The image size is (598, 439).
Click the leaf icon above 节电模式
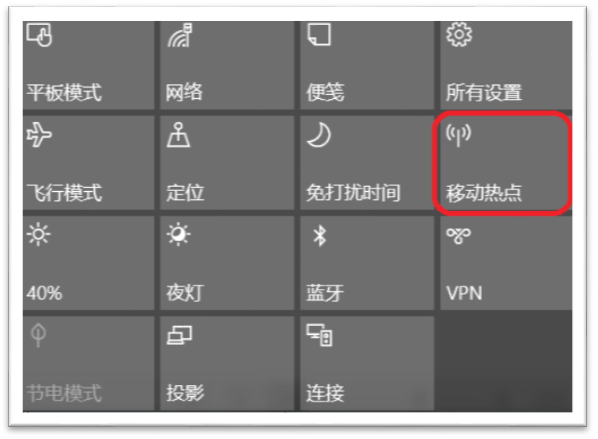(x=38, y=335)
